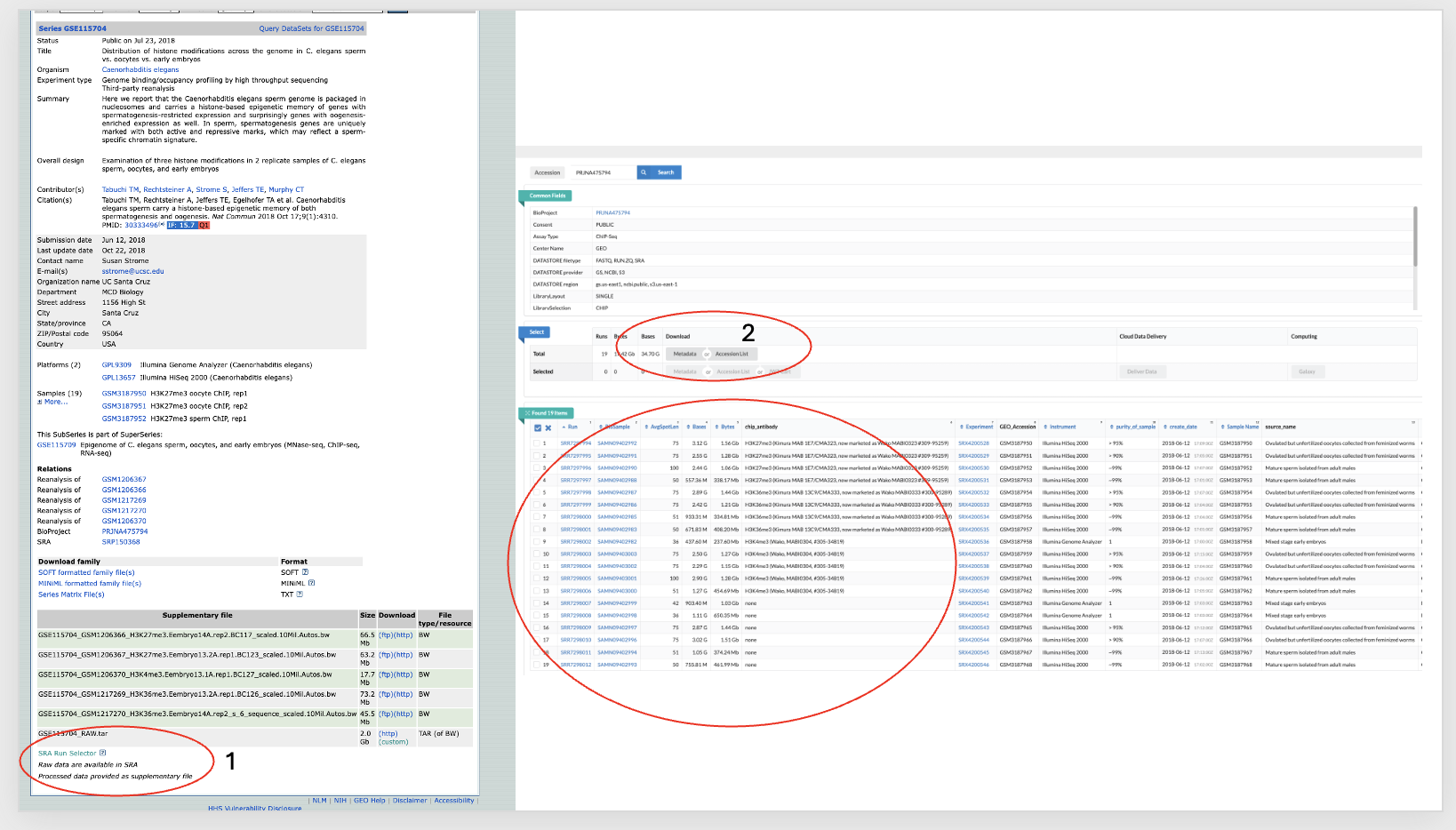Image resolution: width=1456 pixels, height=830 pixels.
Task: Click the blue X deselect-all icon
Action: click(x=548, y=427)
